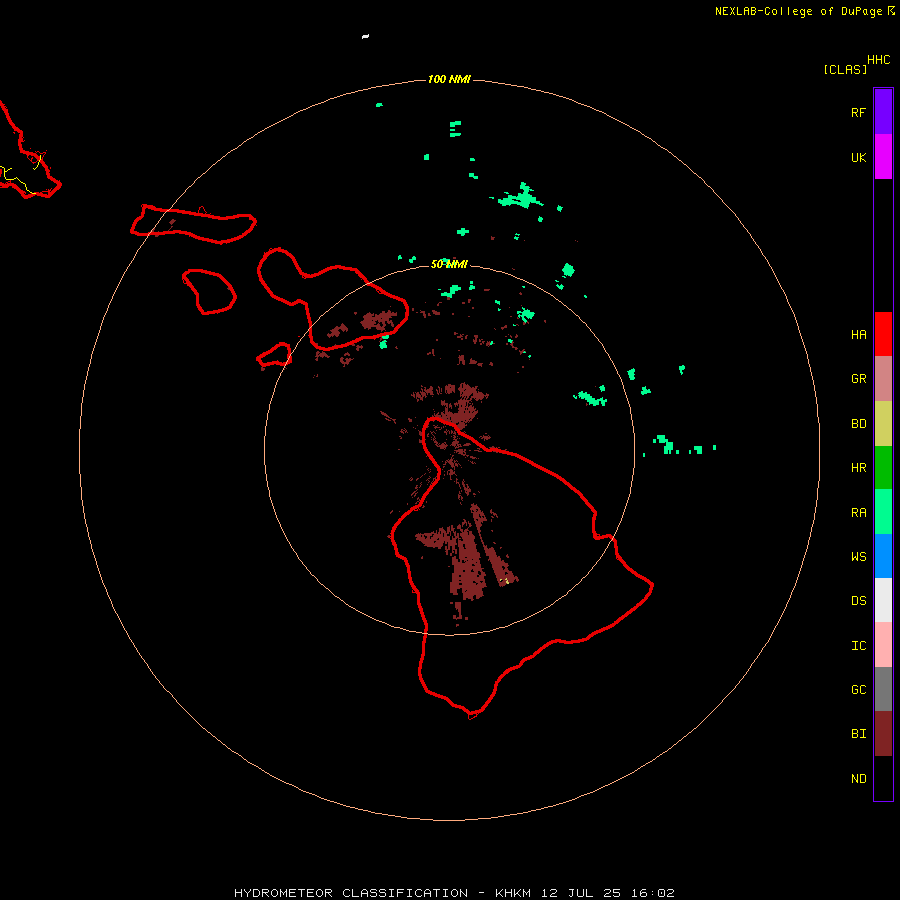Select the IC light pink legend swatch
This screenshot has width=900, height=900.
pos(883,645)
